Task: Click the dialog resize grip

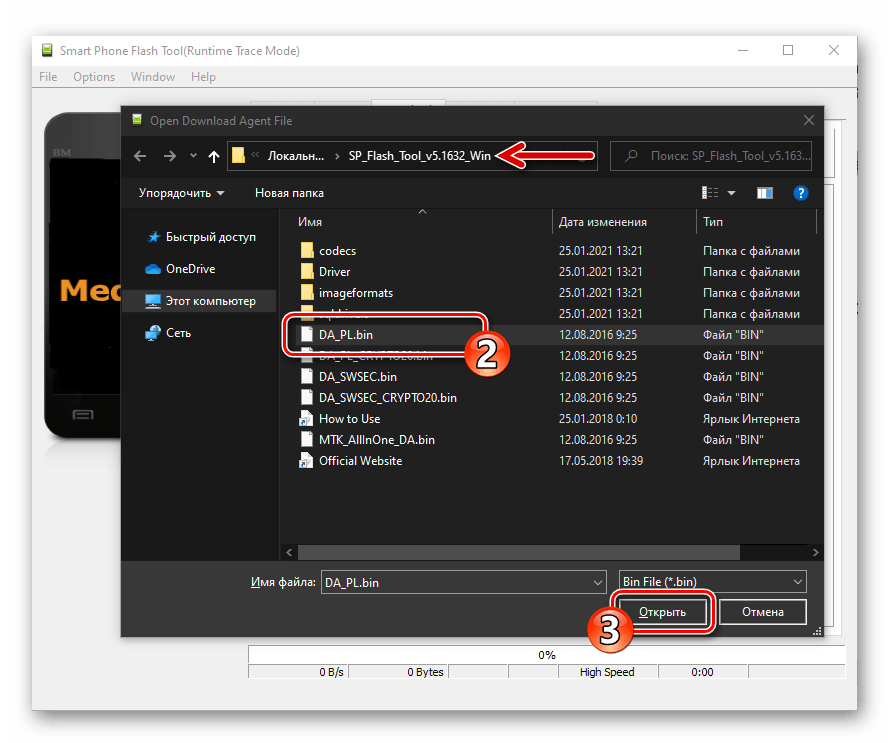Action: click(x=817, y=631)
